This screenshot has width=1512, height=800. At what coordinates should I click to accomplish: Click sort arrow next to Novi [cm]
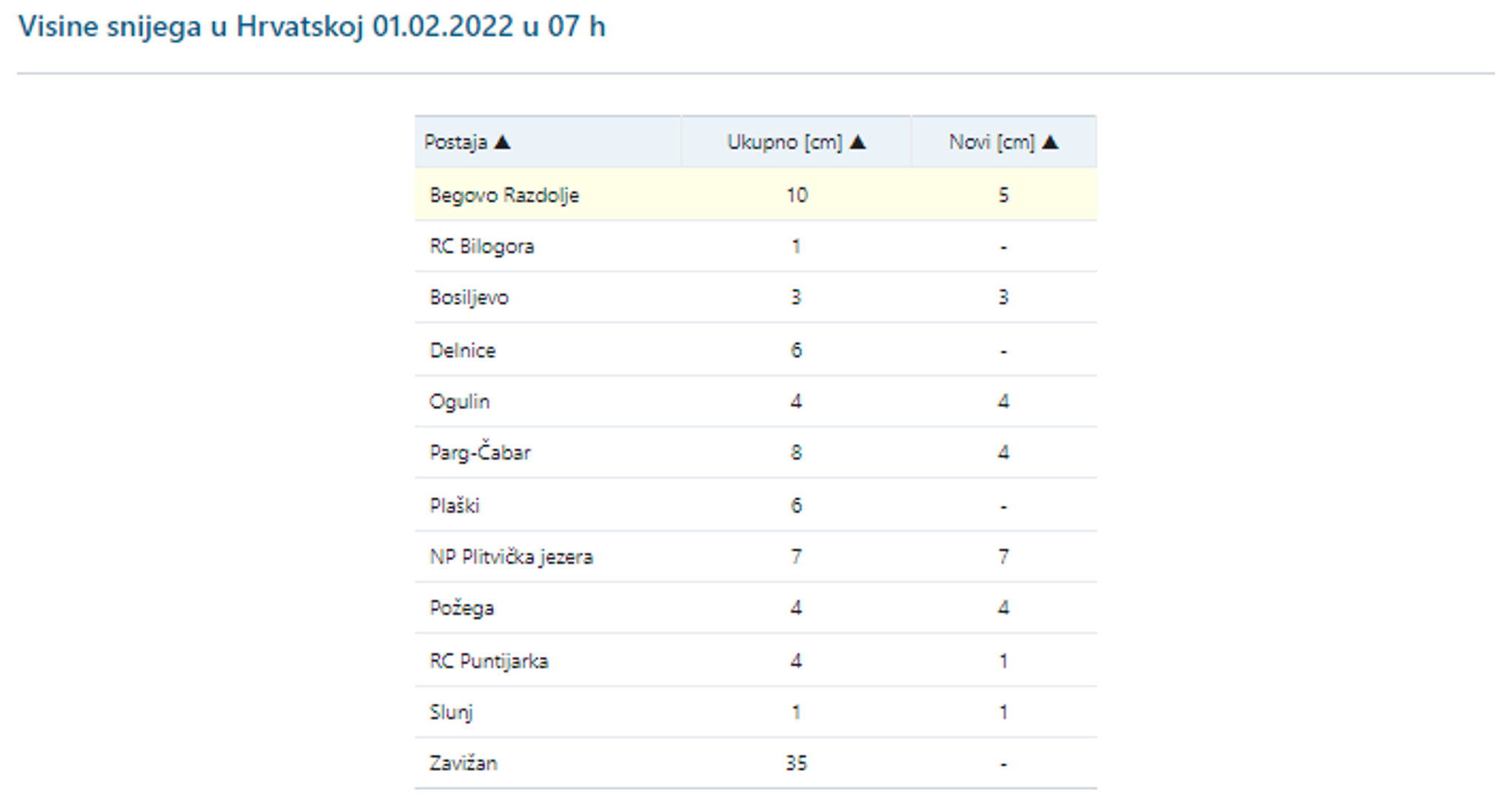pos(1050,142)
